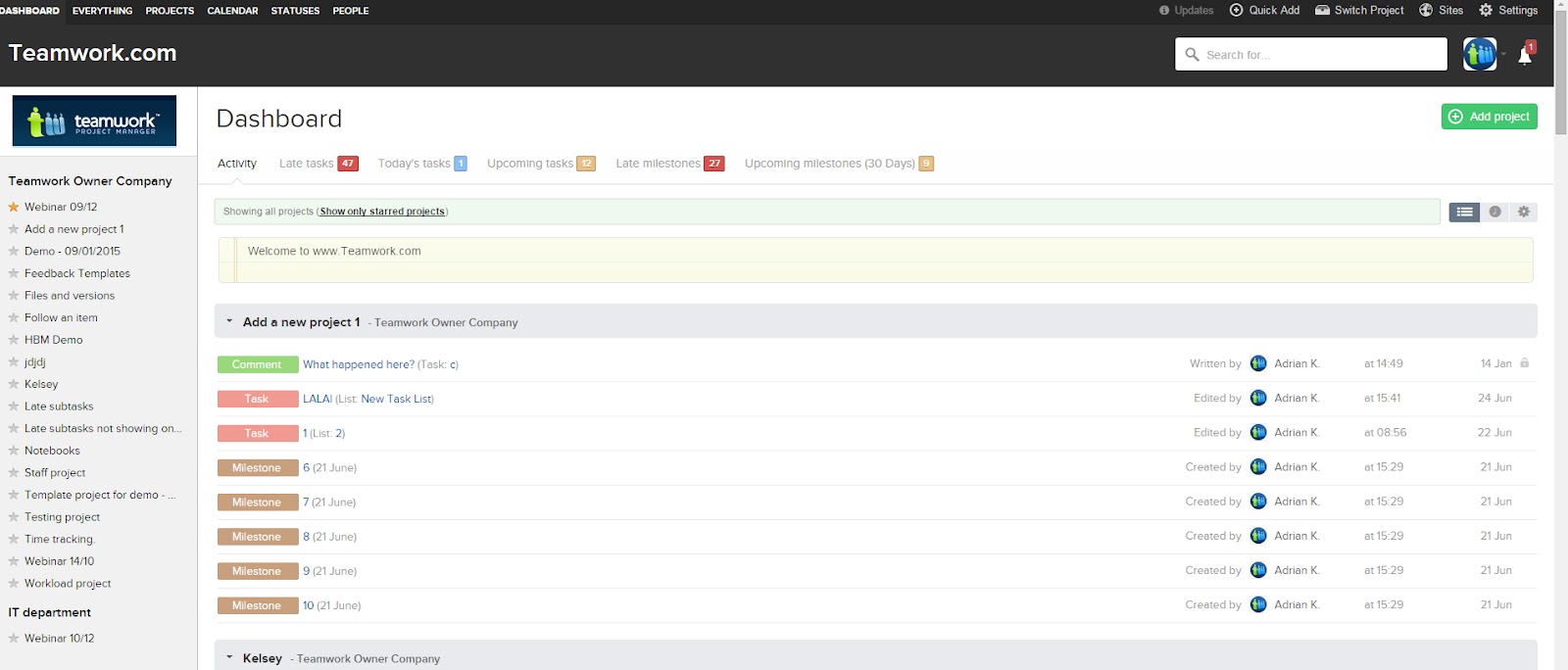Image resolution: width=1568 pixels, height=670 pixels.
Task: Star the Files and versions project
Action: click(14, 296)
